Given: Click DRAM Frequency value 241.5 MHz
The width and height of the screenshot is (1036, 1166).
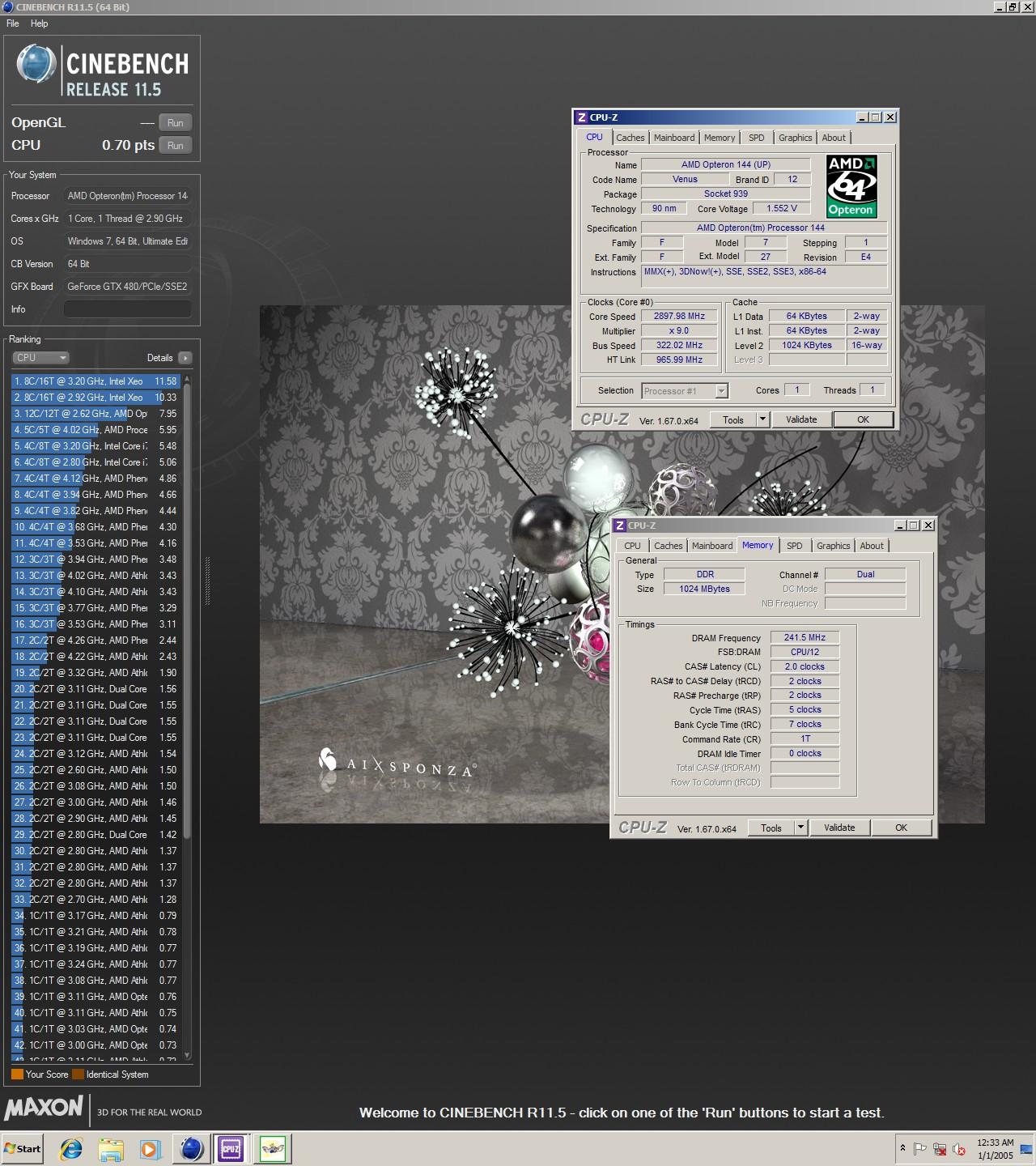Looking at the screenshot, I should 805,638.
